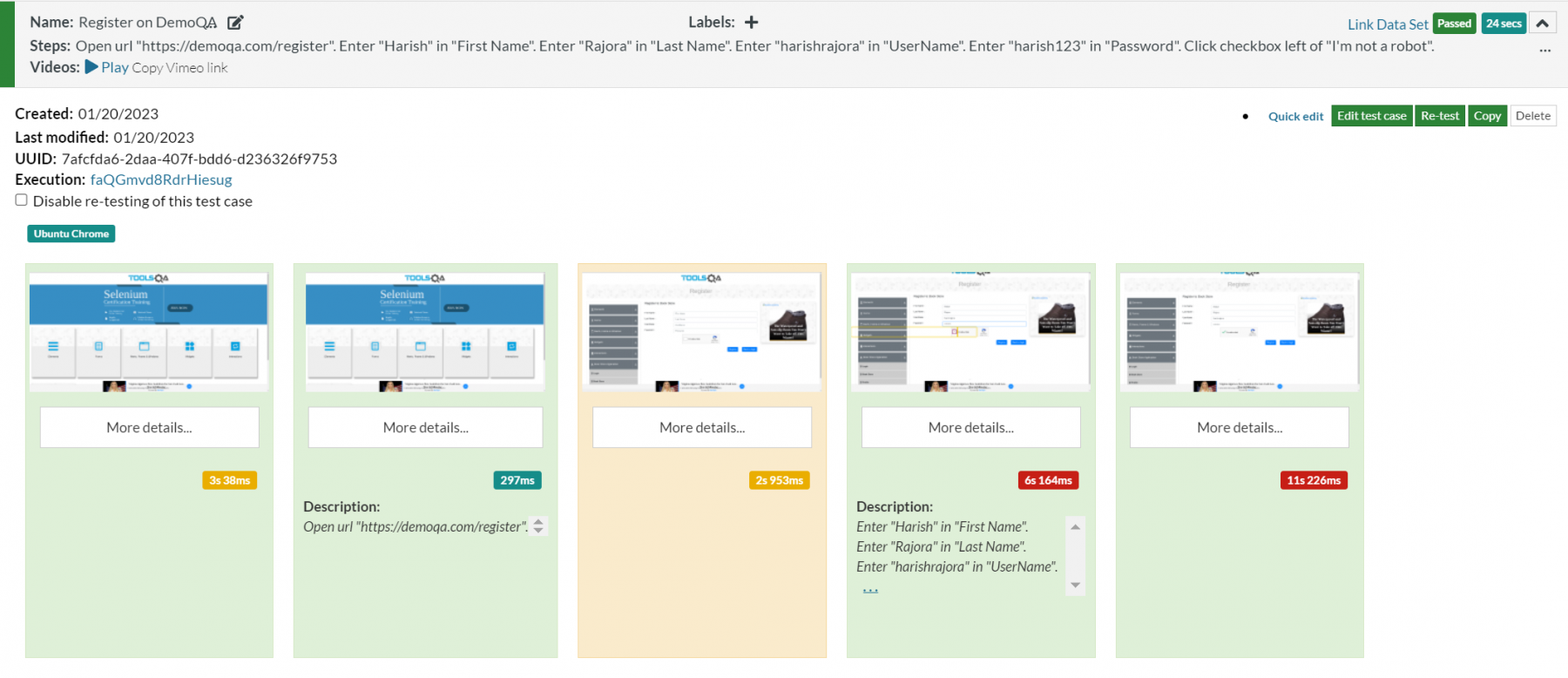Image resolution: width=1568 pixels, height=678 pixels.
Task: Click the green Copy button
Action: 1487,116
